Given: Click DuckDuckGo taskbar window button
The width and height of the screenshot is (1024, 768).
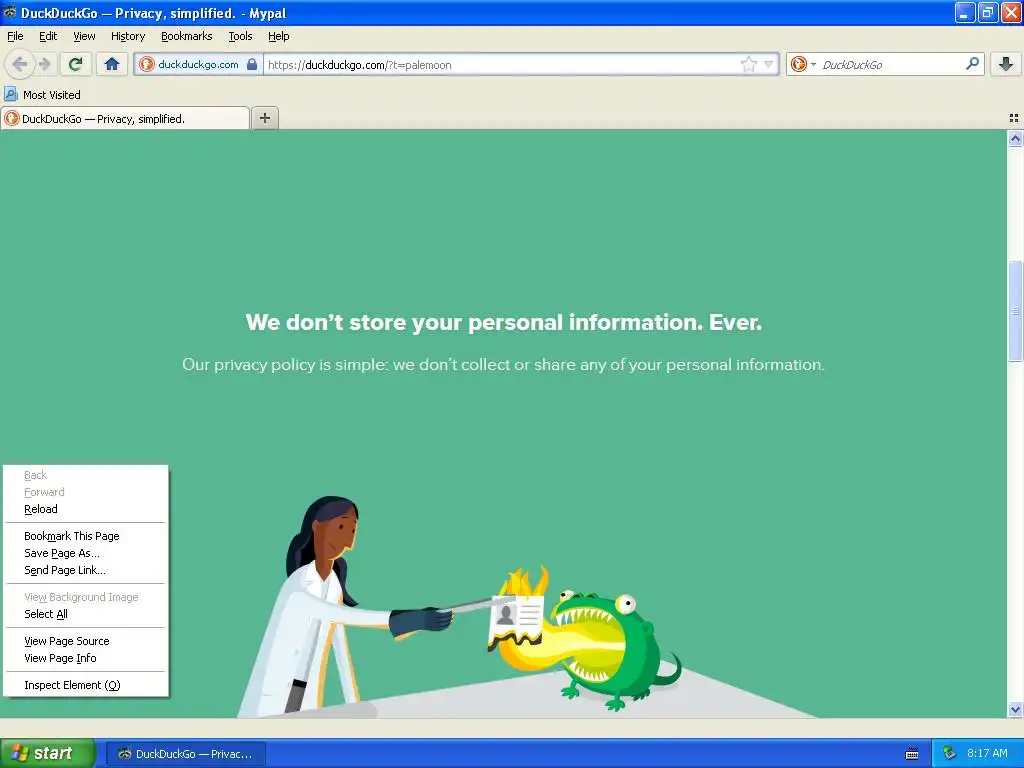Looking at the screenshot, I should [185, 754].
